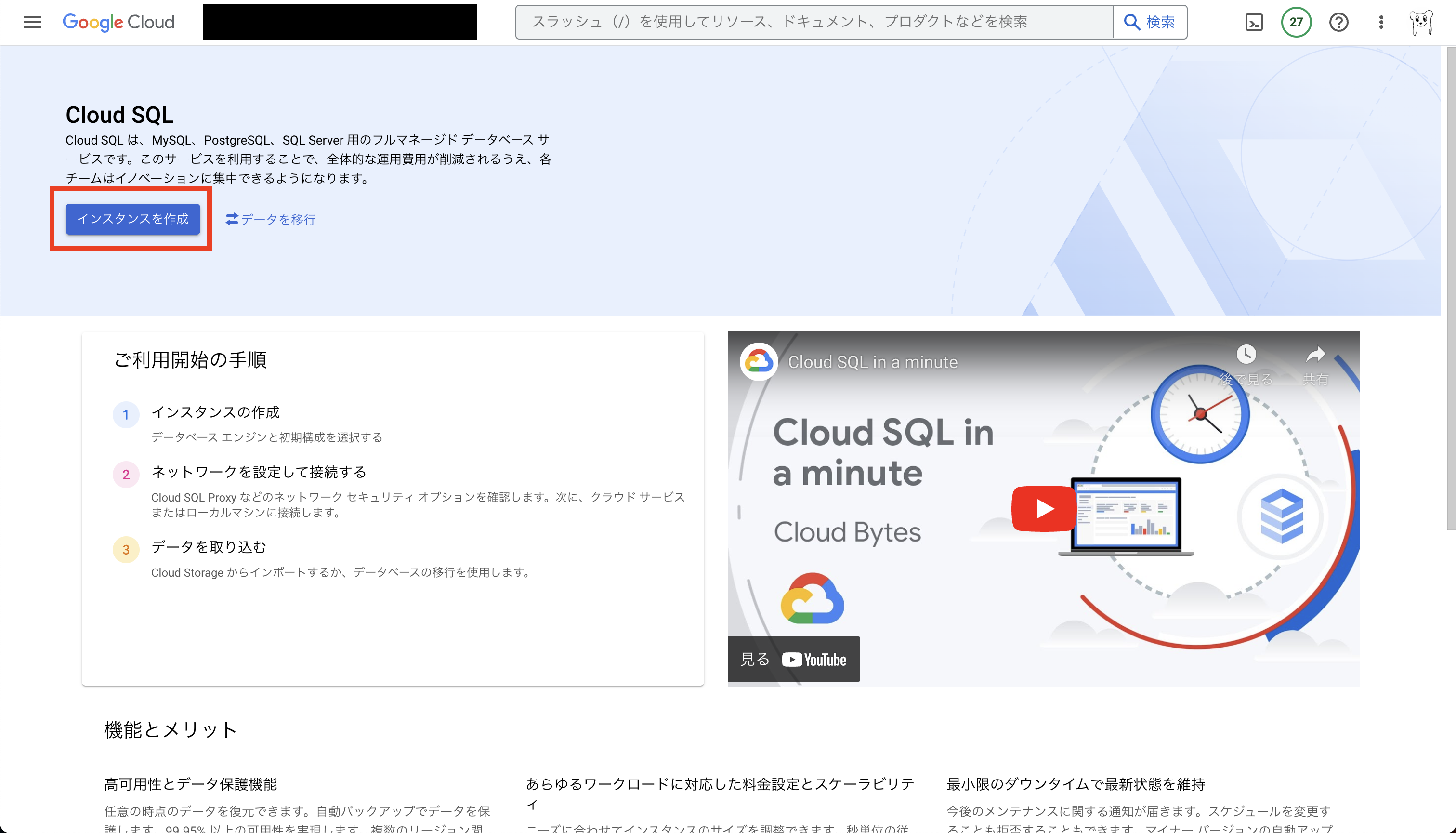Click the 検索 search button

(1150, 22)
